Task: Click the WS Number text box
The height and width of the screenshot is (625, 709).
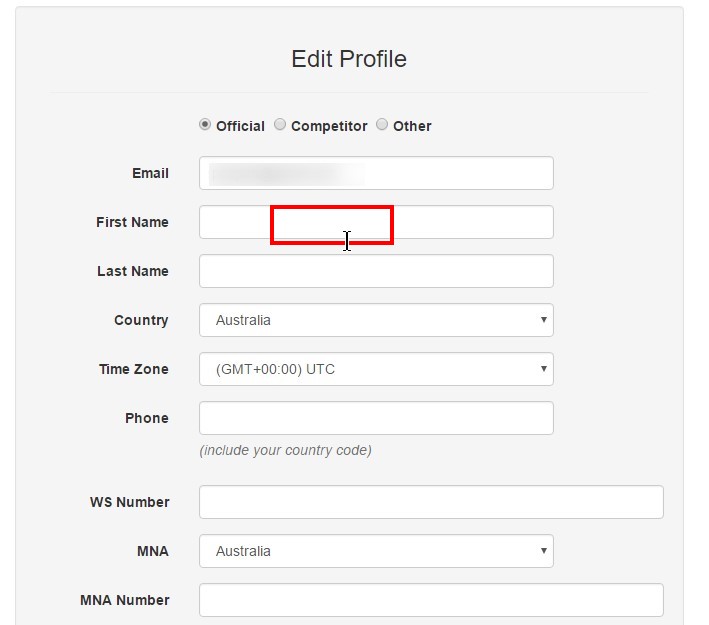Action: [431, 502]
